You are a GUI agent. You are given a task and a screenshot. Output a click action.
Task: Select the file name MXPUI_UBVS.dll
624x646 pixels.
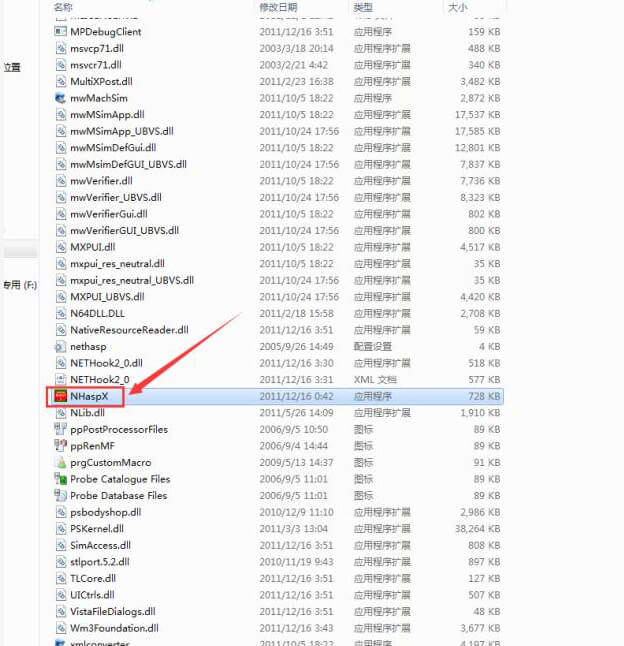point(107,297)
